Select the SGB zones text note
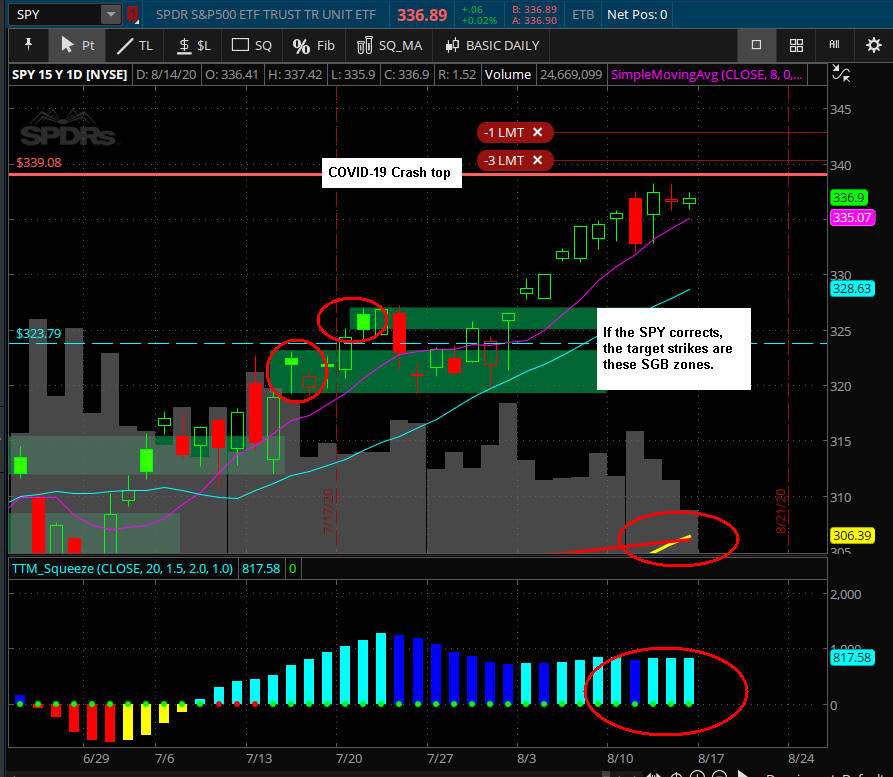 pos(674,349)
